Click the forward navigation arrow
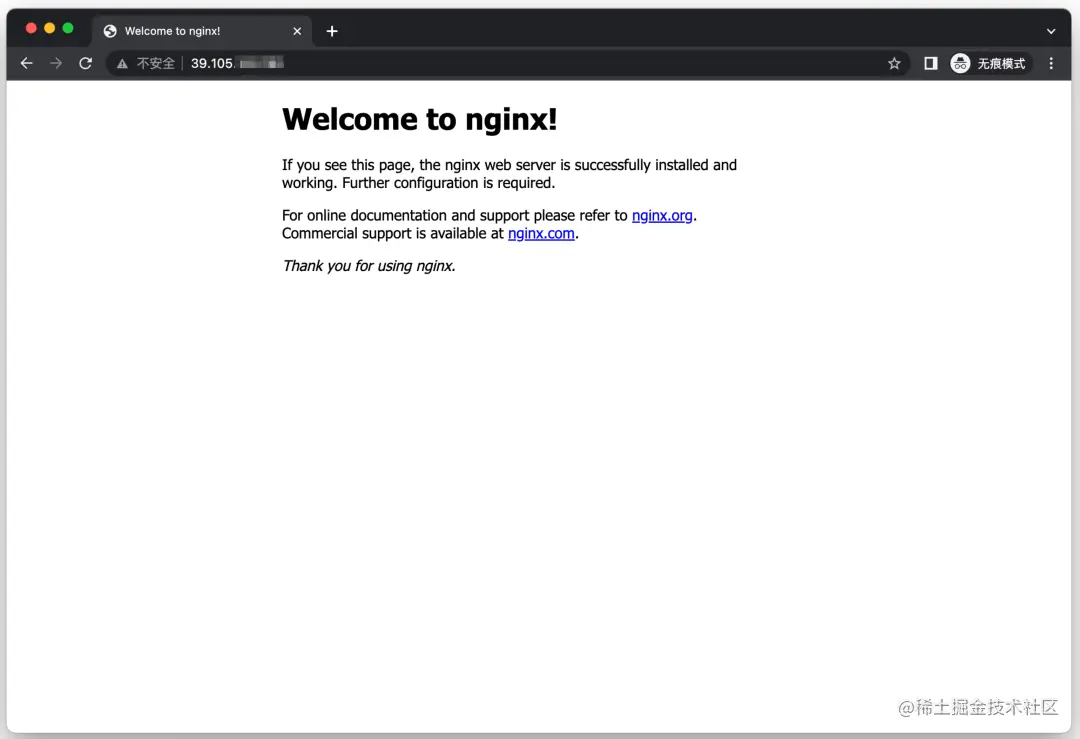1080x739 pixels. (x=56, y=63)
